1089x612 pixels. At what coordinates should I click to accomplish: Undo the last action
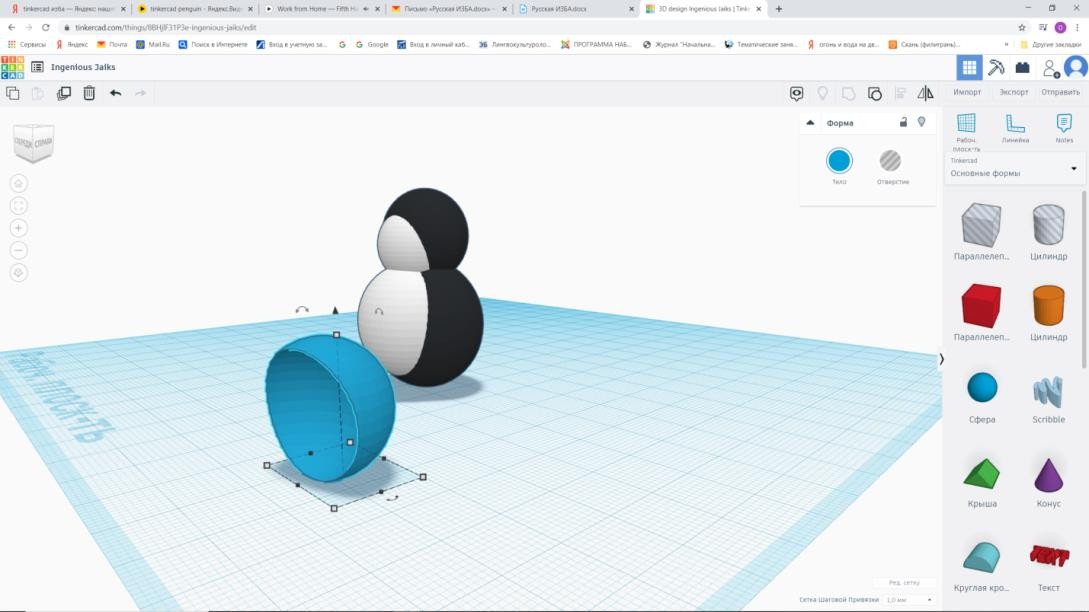(x=115, y=93)
